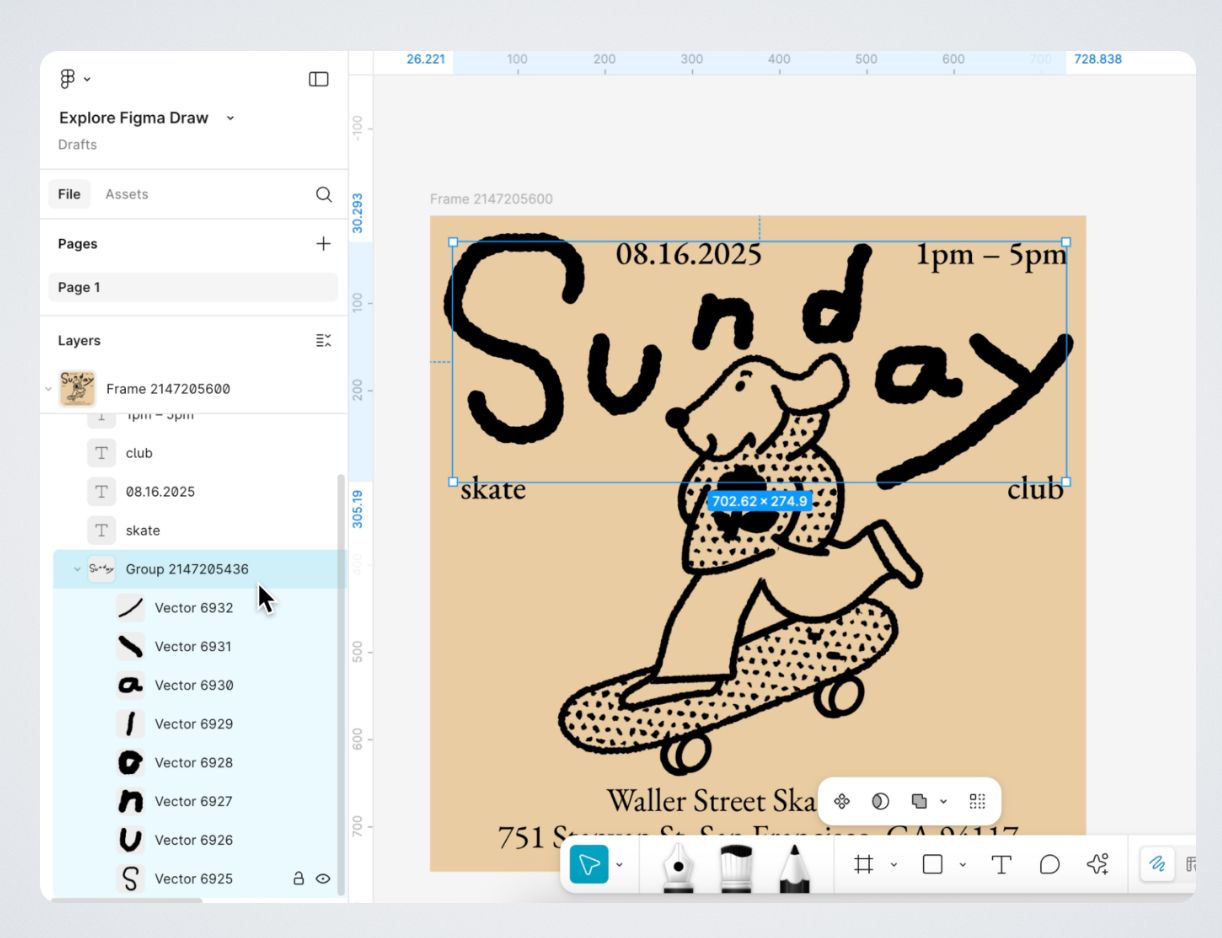Select the Vector 6931 layer
1222x938 pixels.
pyautogui.click(x=196, y=646)
